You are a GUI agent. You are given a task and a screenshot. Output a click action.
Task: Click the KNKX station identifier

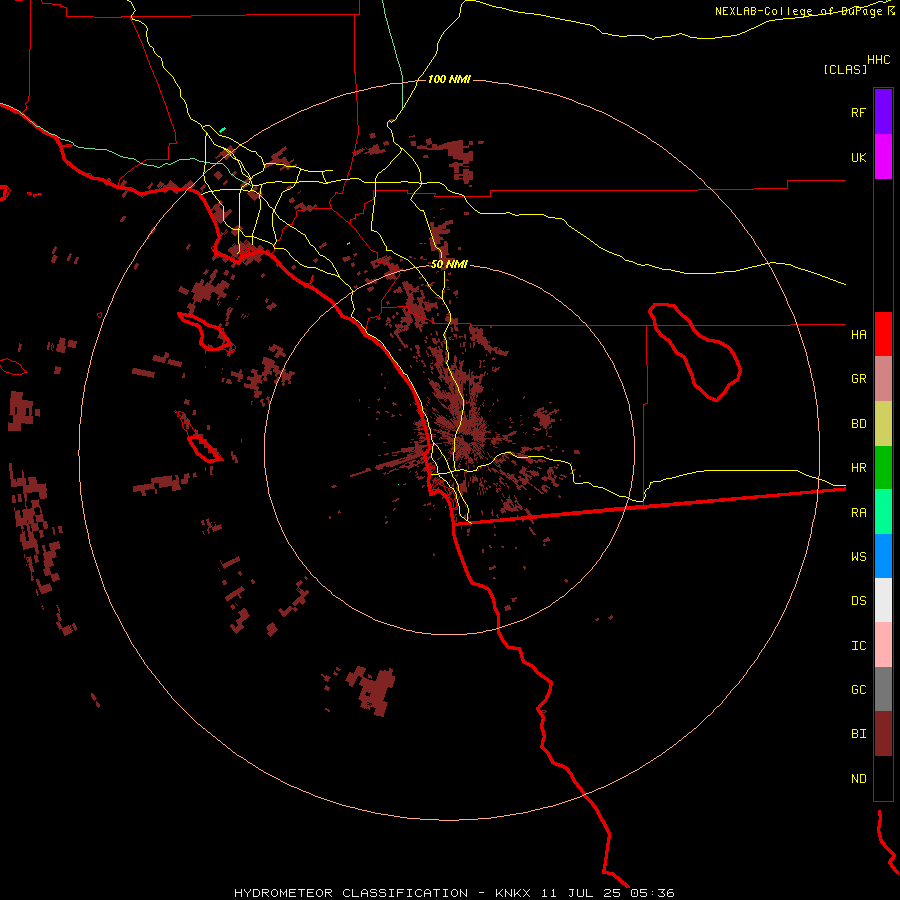tap(513, 893)
